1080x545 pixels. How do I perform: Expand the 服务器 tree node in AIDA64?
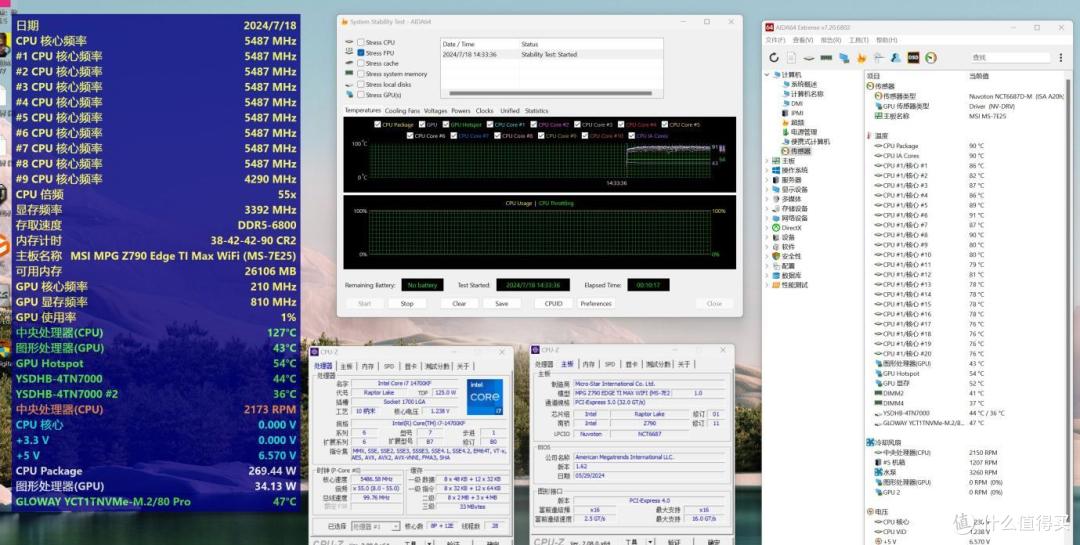[767, 180]
